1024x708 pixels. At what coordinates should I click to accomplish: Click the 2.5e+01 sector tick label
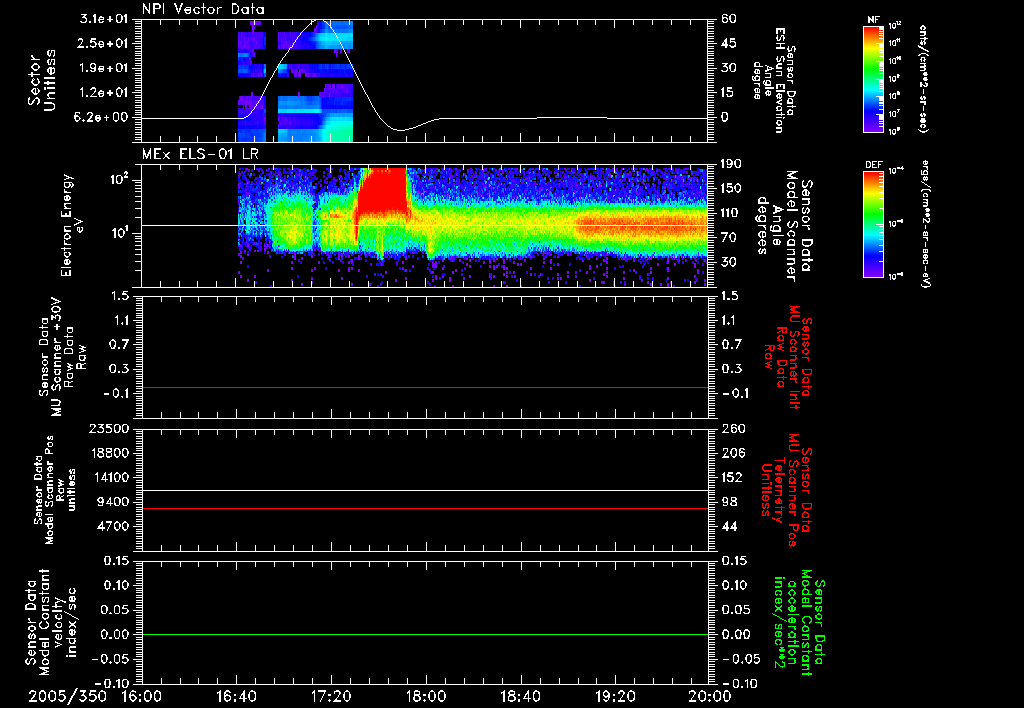[x=101, y=43]
